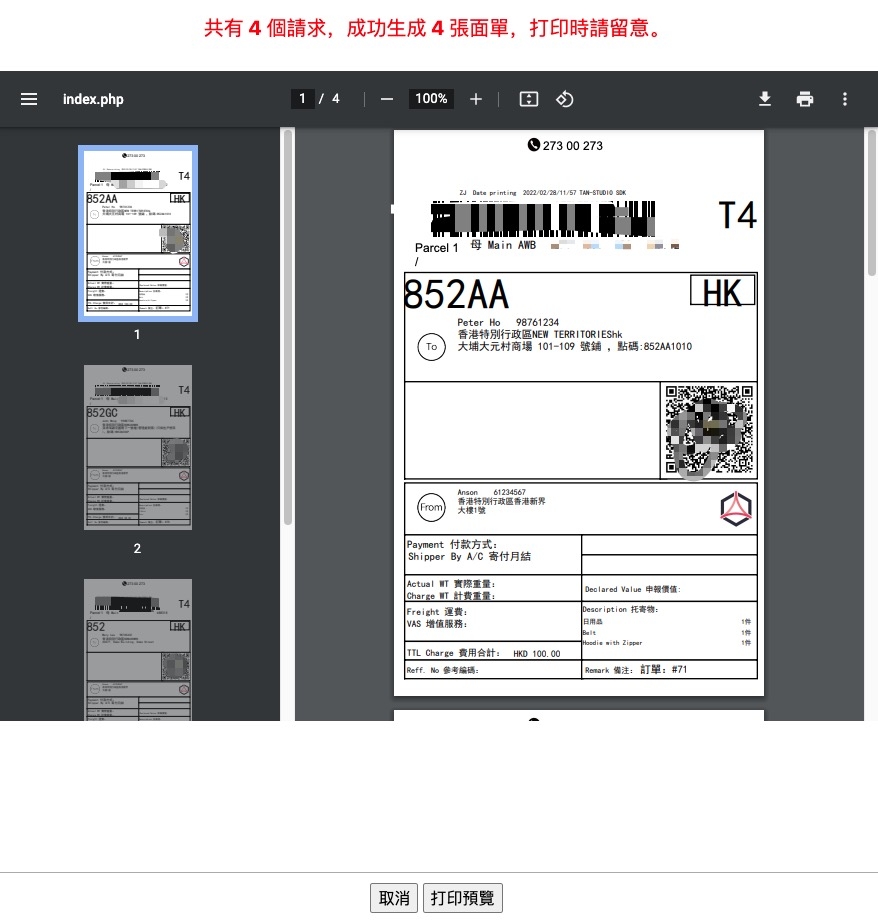Click the page number input field
This screenshot has height=920, width=878.
pos(303,99)
